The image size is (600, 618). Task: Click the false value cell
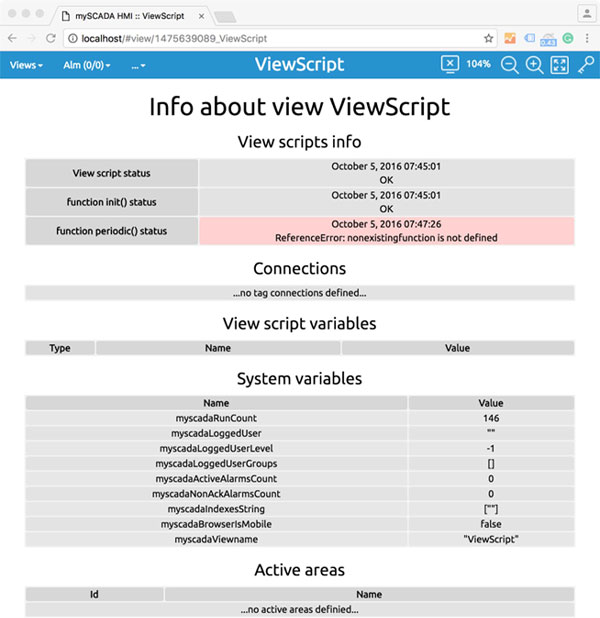pos(491,524)
